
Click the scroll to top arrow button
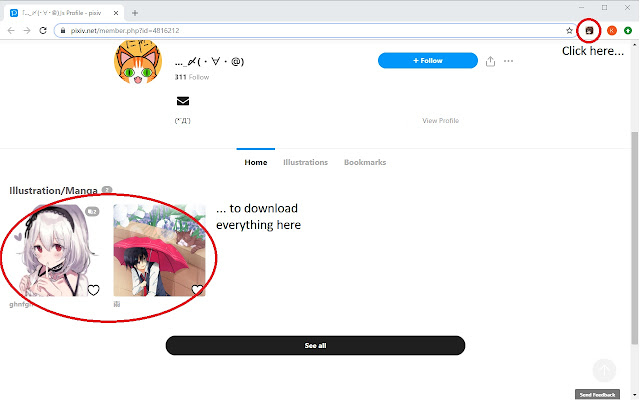[604, 370]
